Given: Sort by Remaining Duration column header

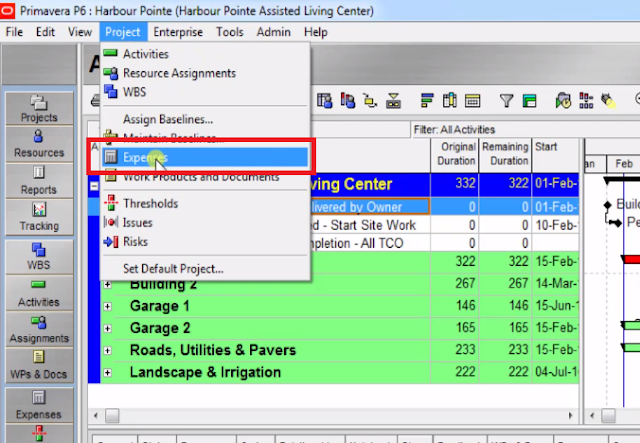Looking at the screenshot, I should tap(505, 154).
